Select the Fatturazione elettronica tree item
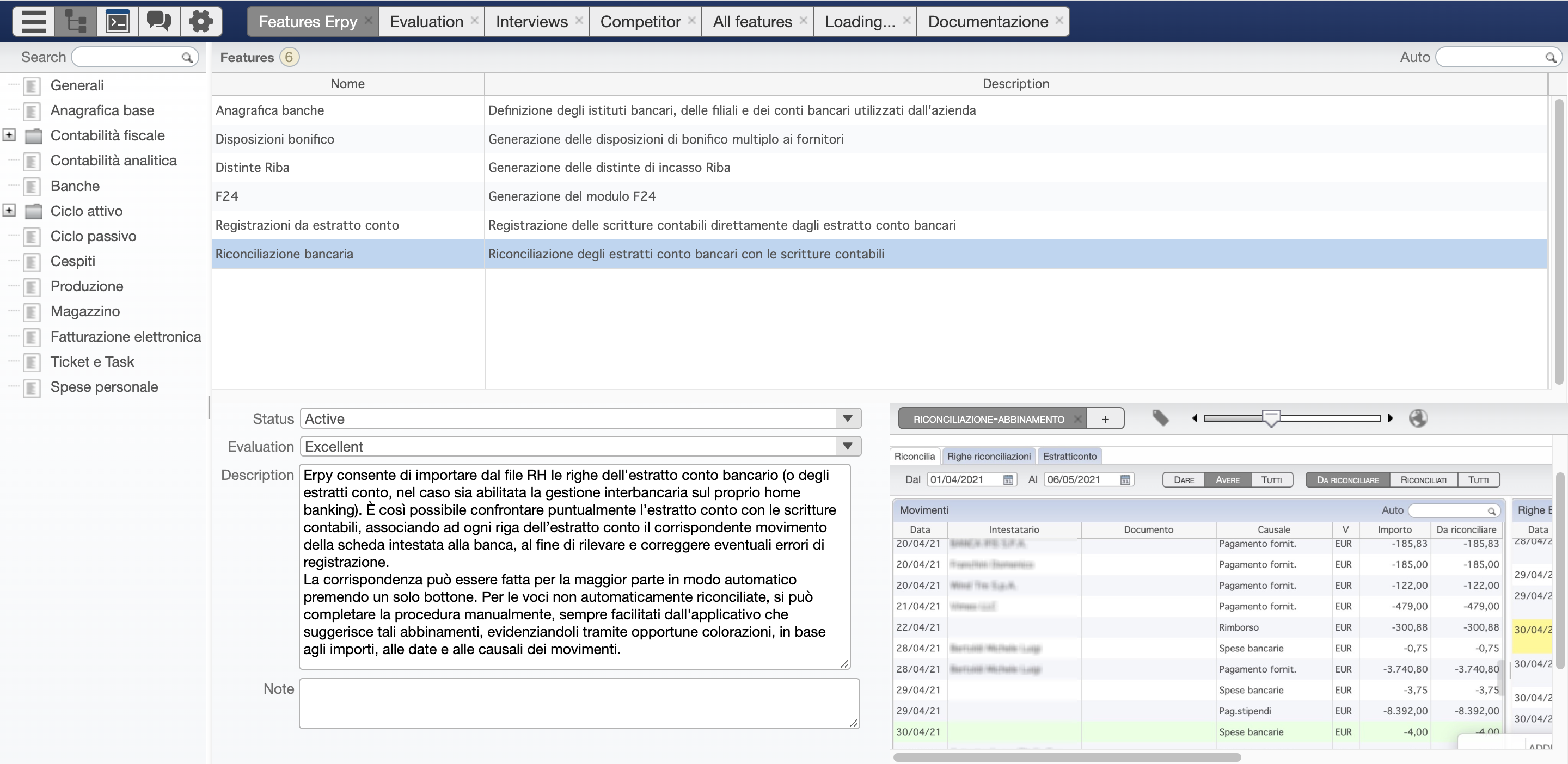Screen dimensions: 1568x764 [x=125, y=336]
